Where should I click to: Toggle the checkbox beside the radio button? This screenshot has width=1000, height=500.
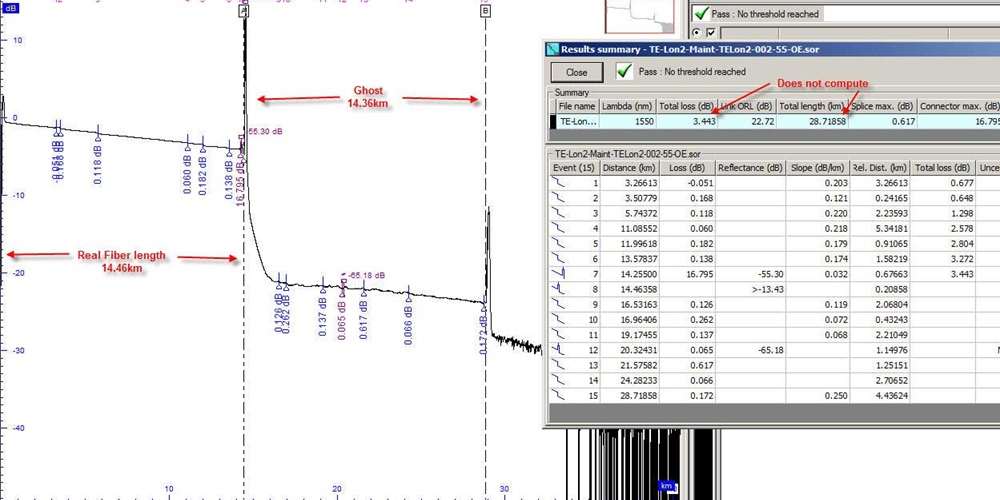pyautogui.click(x=710, y=32)
